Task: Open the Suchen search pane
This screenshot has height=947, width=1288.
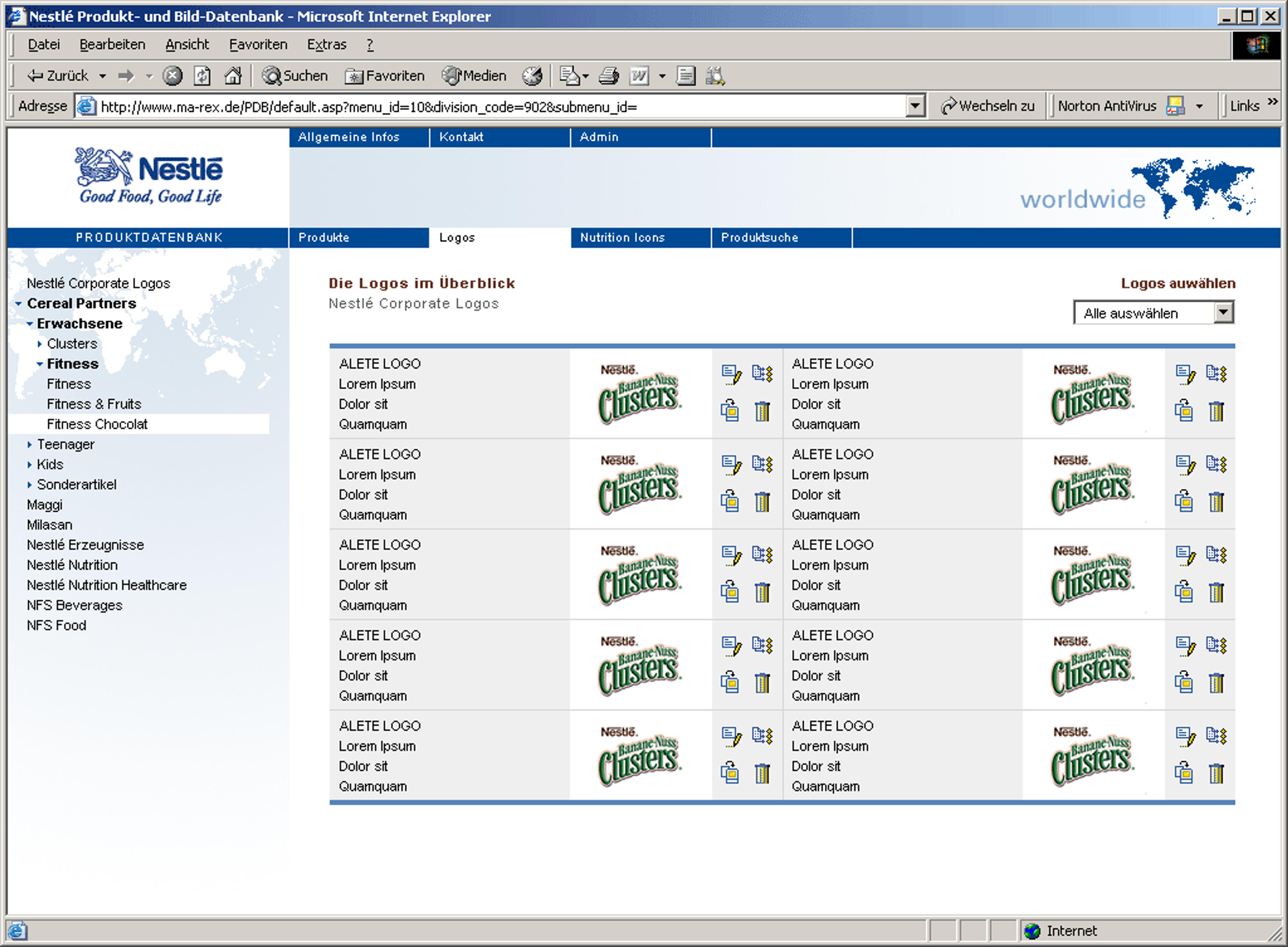Action: (294, 76)
